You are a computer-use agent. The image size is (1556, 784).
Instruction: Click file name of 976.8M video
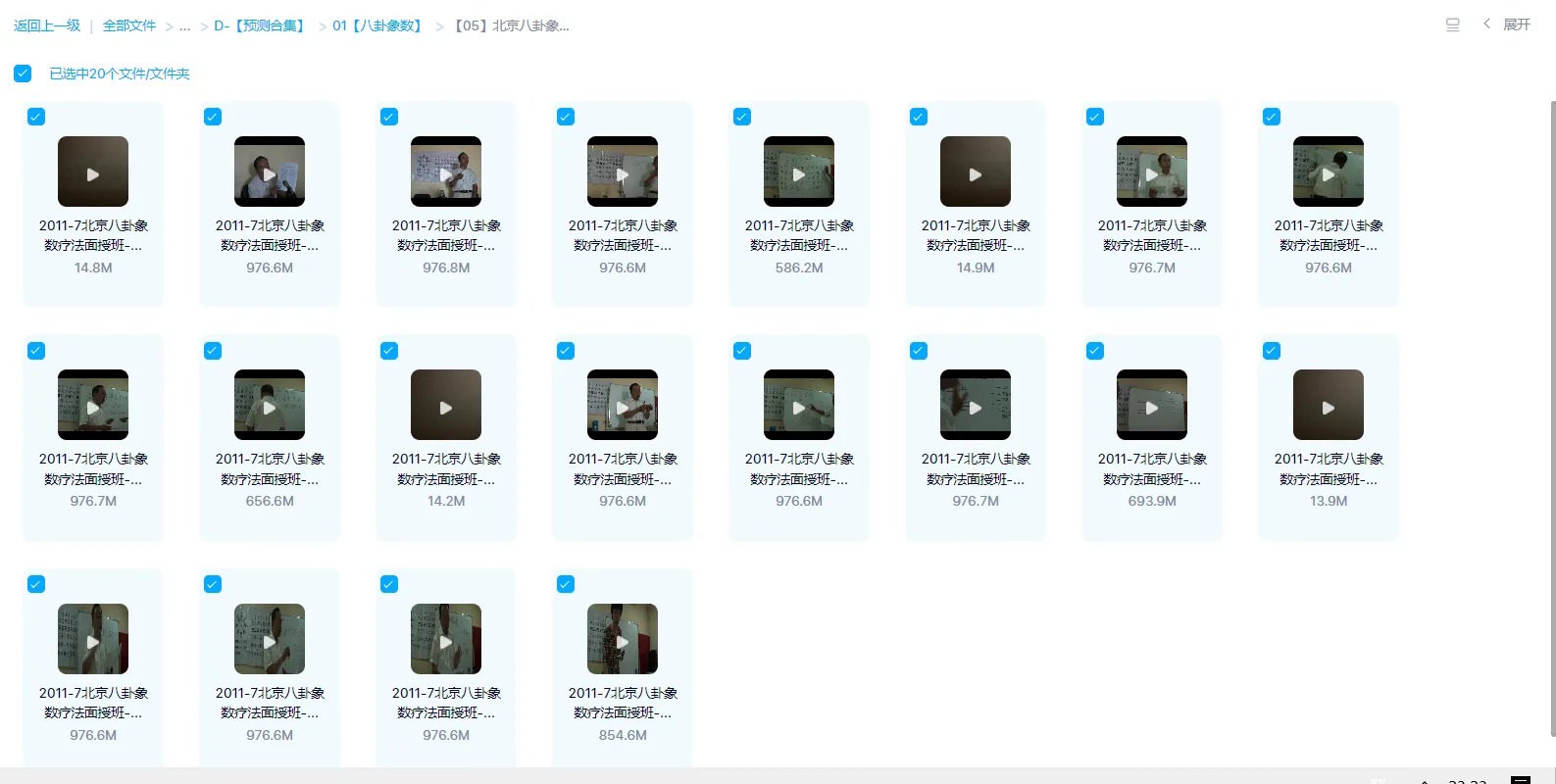tap(446, 235)
